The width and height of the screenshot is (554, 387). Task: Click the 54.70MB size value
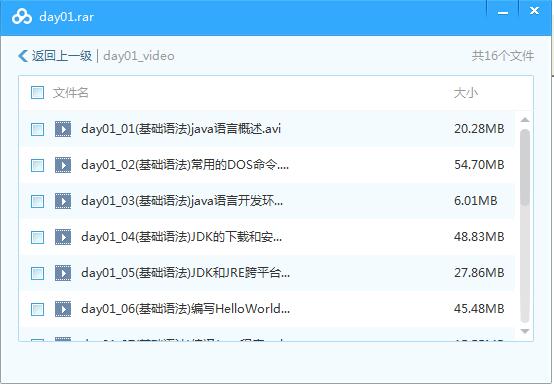click(479, 165)
